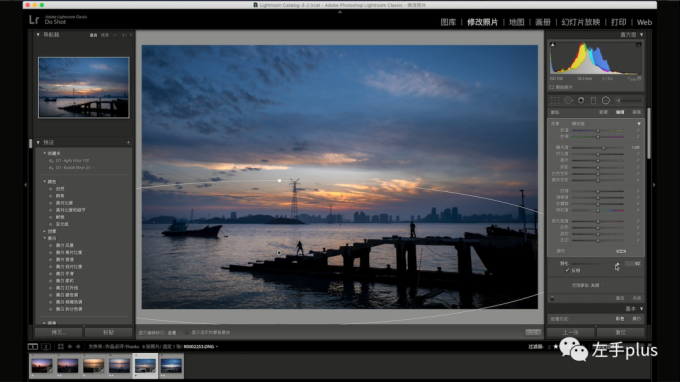Viewport: 680px width, 382px height.
Task: Click the navigator preview image
Action: pos(83,87)
